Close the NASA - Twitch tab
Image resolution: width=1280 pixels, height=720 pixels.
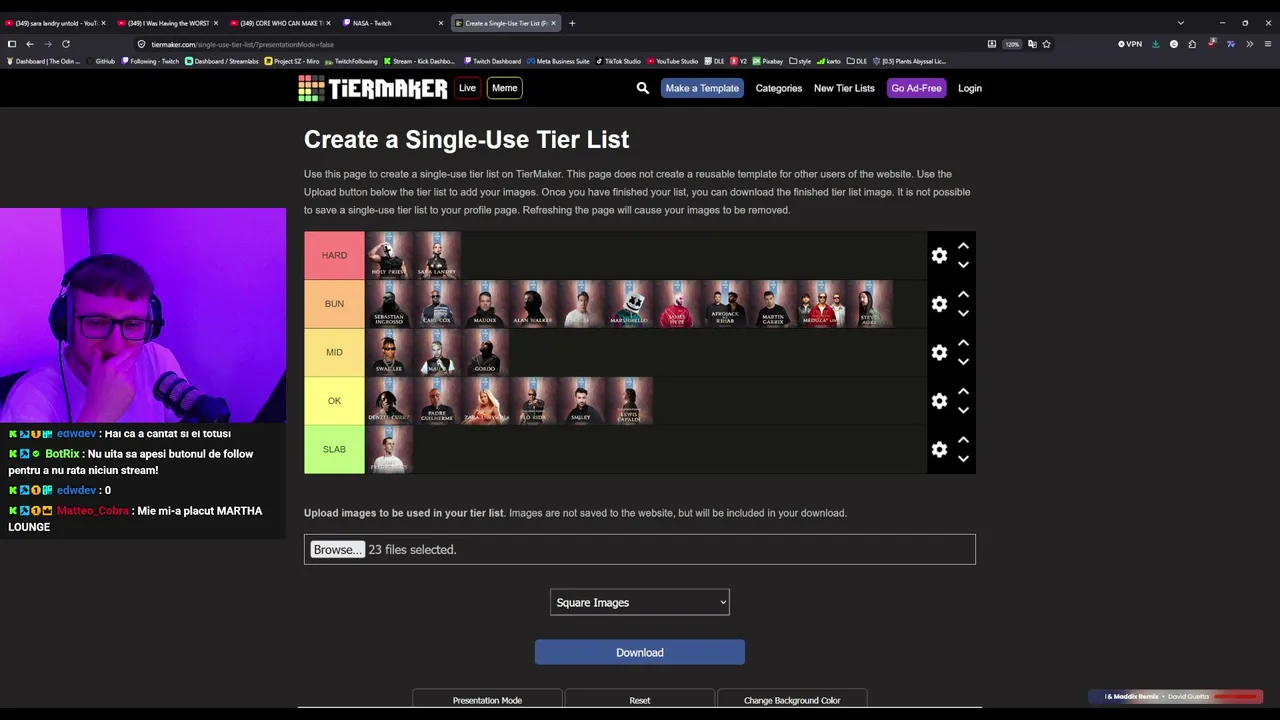440,23
